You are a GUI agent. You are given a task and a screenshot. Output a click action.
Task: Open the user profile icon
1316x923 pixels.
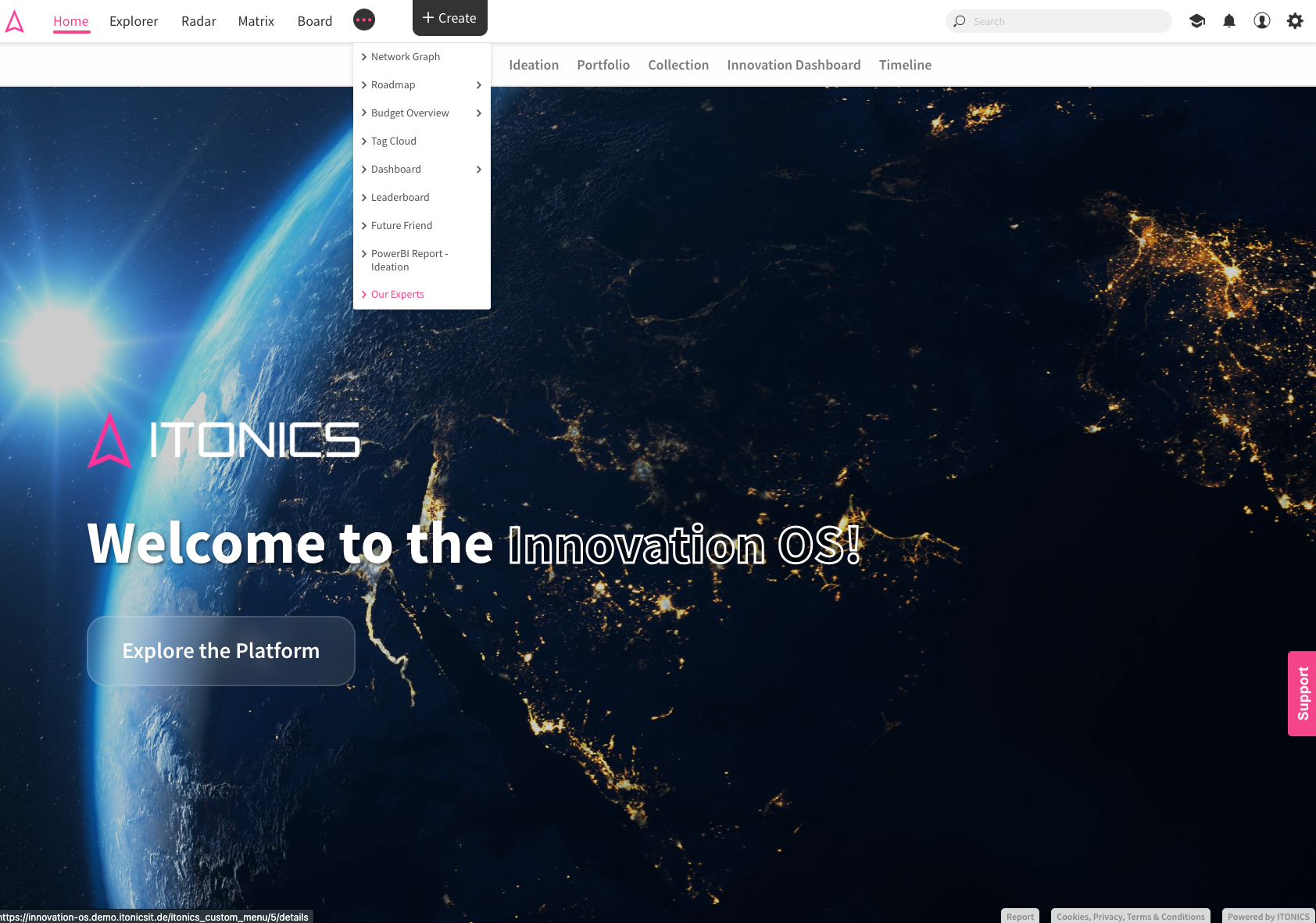click(1262, 21)
